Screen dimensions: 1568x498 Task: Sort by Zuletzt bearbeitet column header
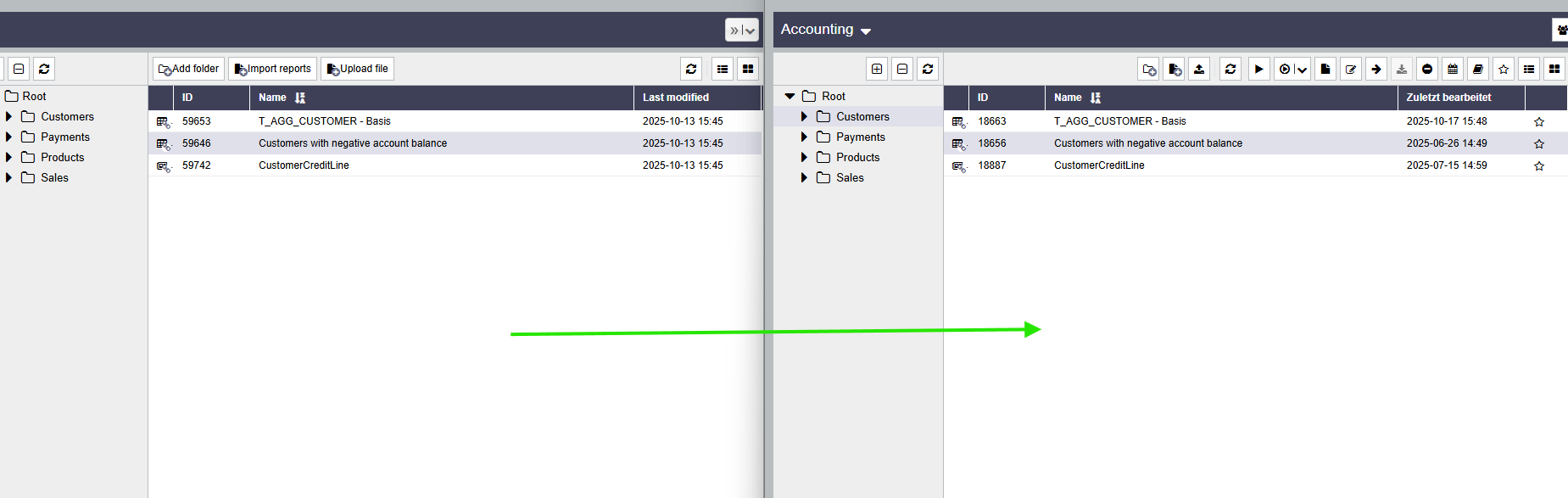tap(1448, 98)
